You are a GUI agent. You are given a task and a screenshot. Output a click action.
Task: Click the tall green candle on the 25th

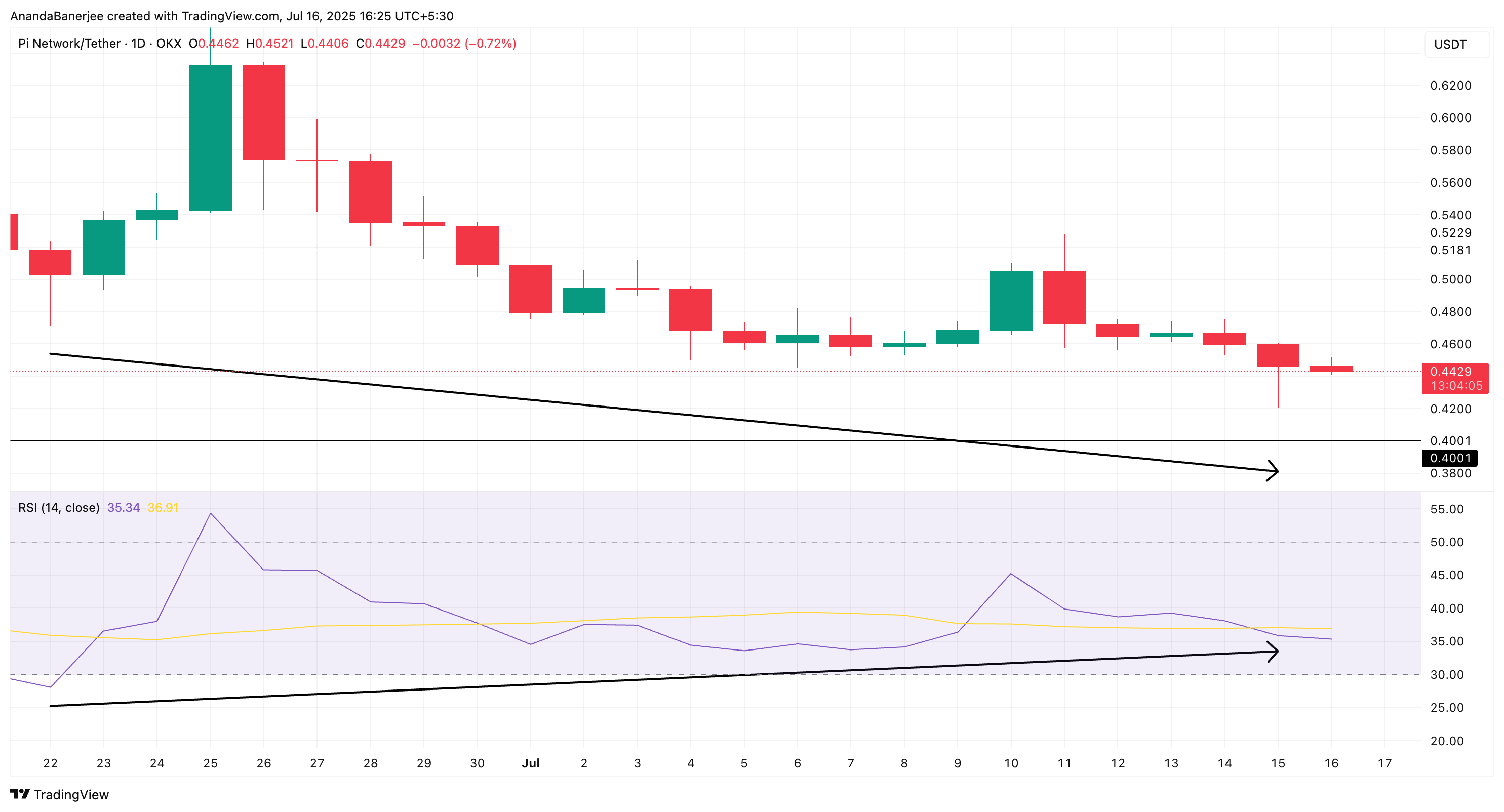tap(210, 137)
